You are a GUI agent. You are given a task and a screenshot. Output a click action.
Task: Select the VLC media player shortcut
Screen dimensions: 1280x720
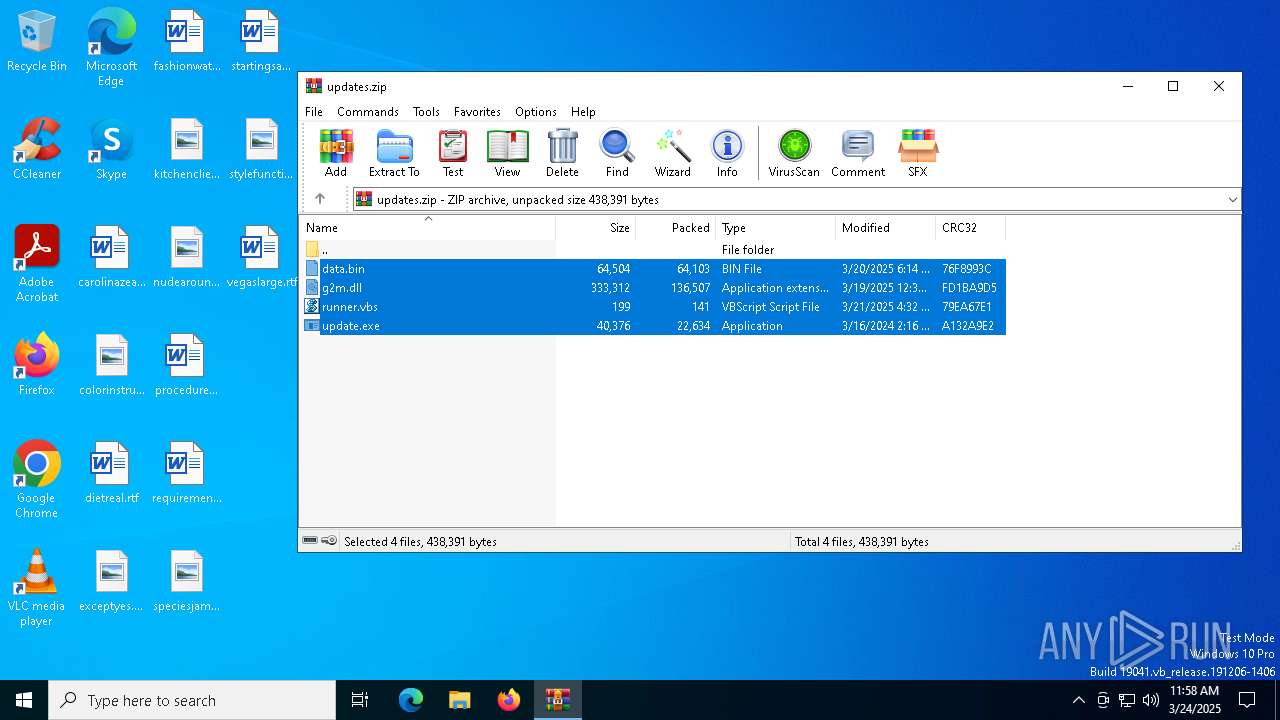pos(37,588)
